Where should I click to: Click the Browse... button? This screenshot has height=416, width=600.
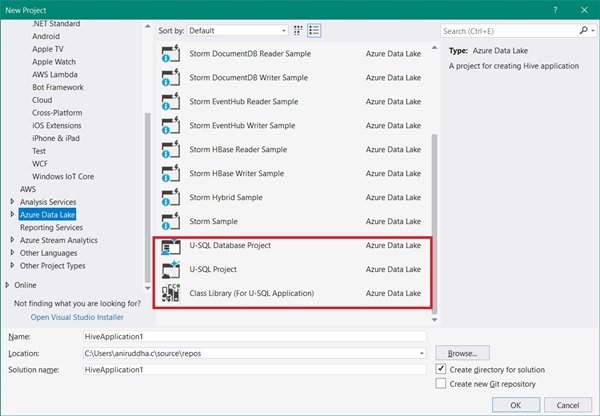pos(462,353)
